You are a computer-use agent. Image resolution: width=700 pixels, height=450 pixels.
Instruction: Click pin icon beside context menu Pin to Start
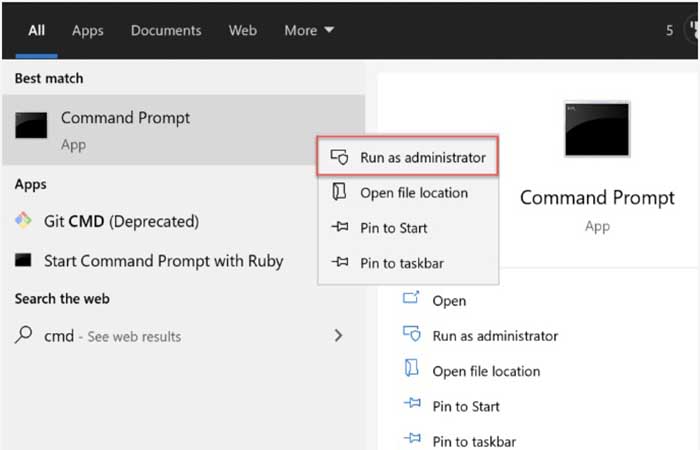point(340,227)
